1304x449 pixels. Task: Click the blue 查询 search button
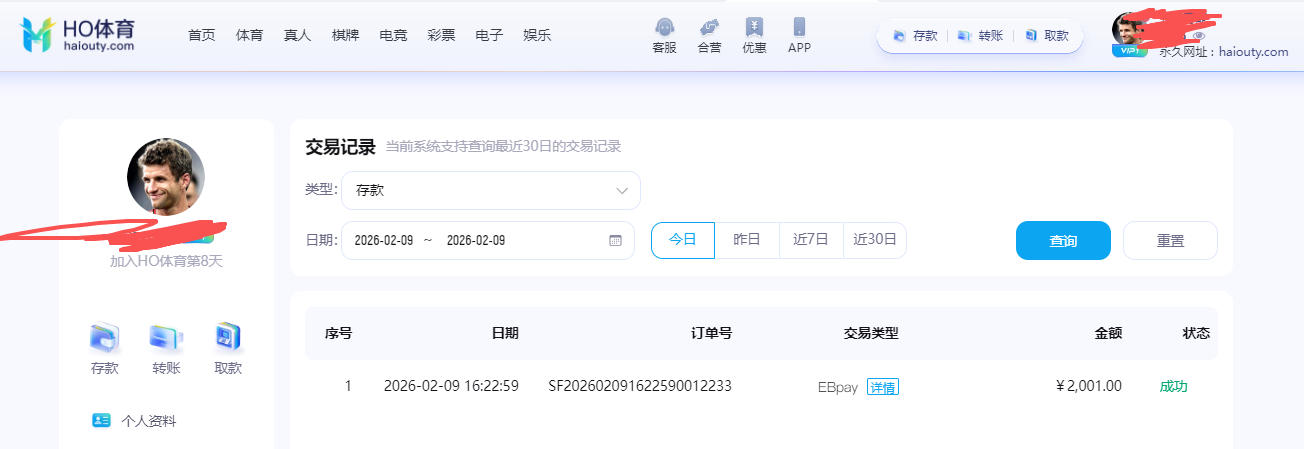pos(1063,241)
